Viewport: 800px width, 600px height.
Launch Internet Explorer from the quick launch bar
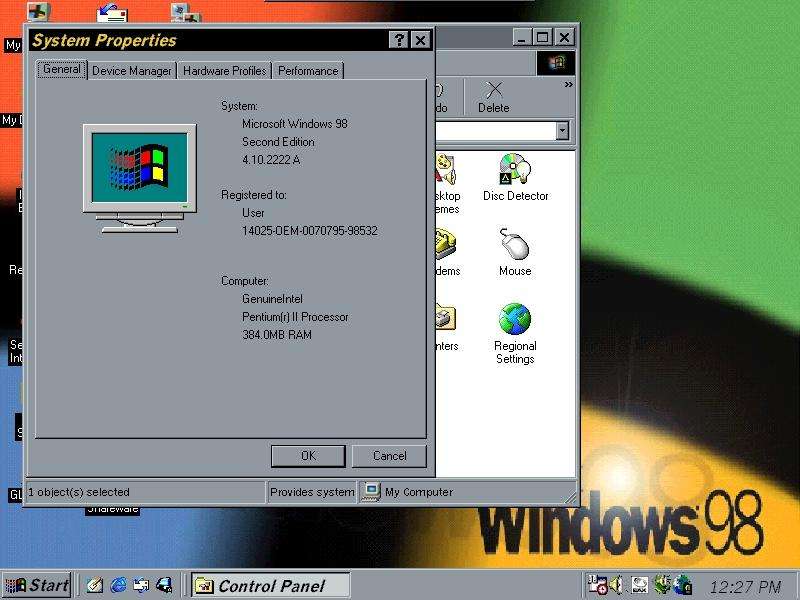[118, 585]
